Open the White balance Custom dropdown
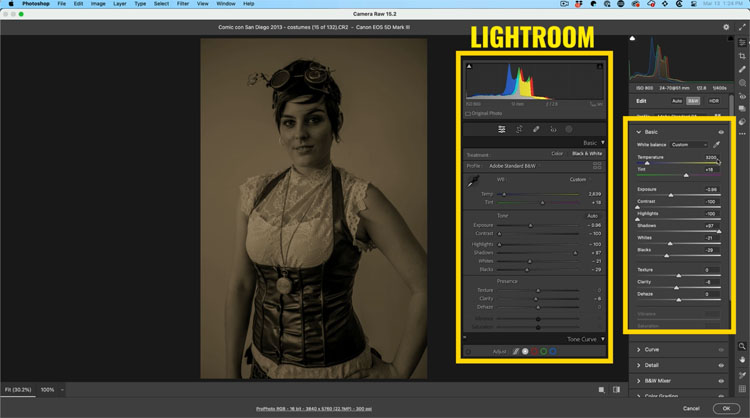Viewport: 750px width, 418px height. click(x=688, y=144)
